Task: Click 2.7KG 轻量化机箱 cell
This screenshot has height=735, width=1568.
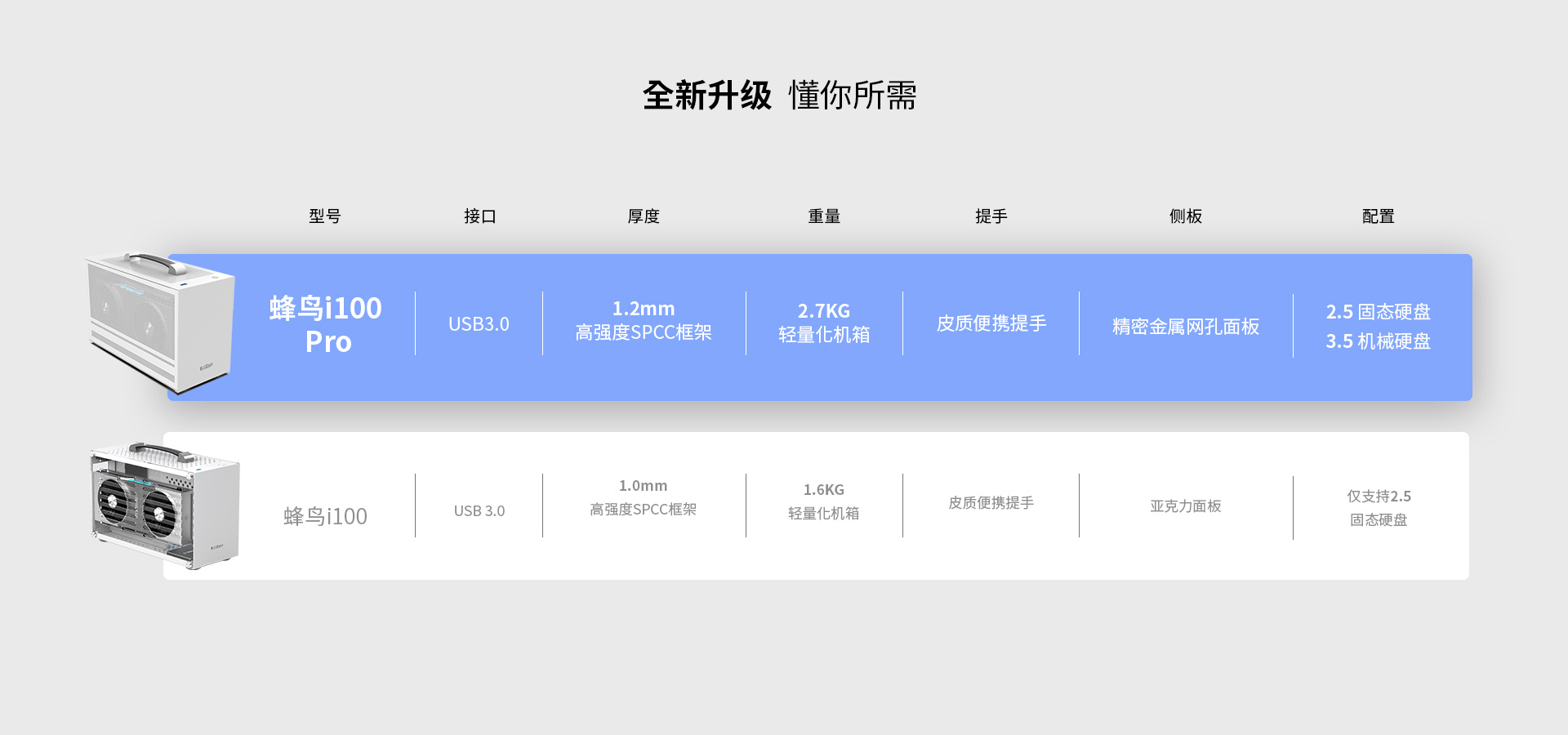Action: [x=824, y=323]
